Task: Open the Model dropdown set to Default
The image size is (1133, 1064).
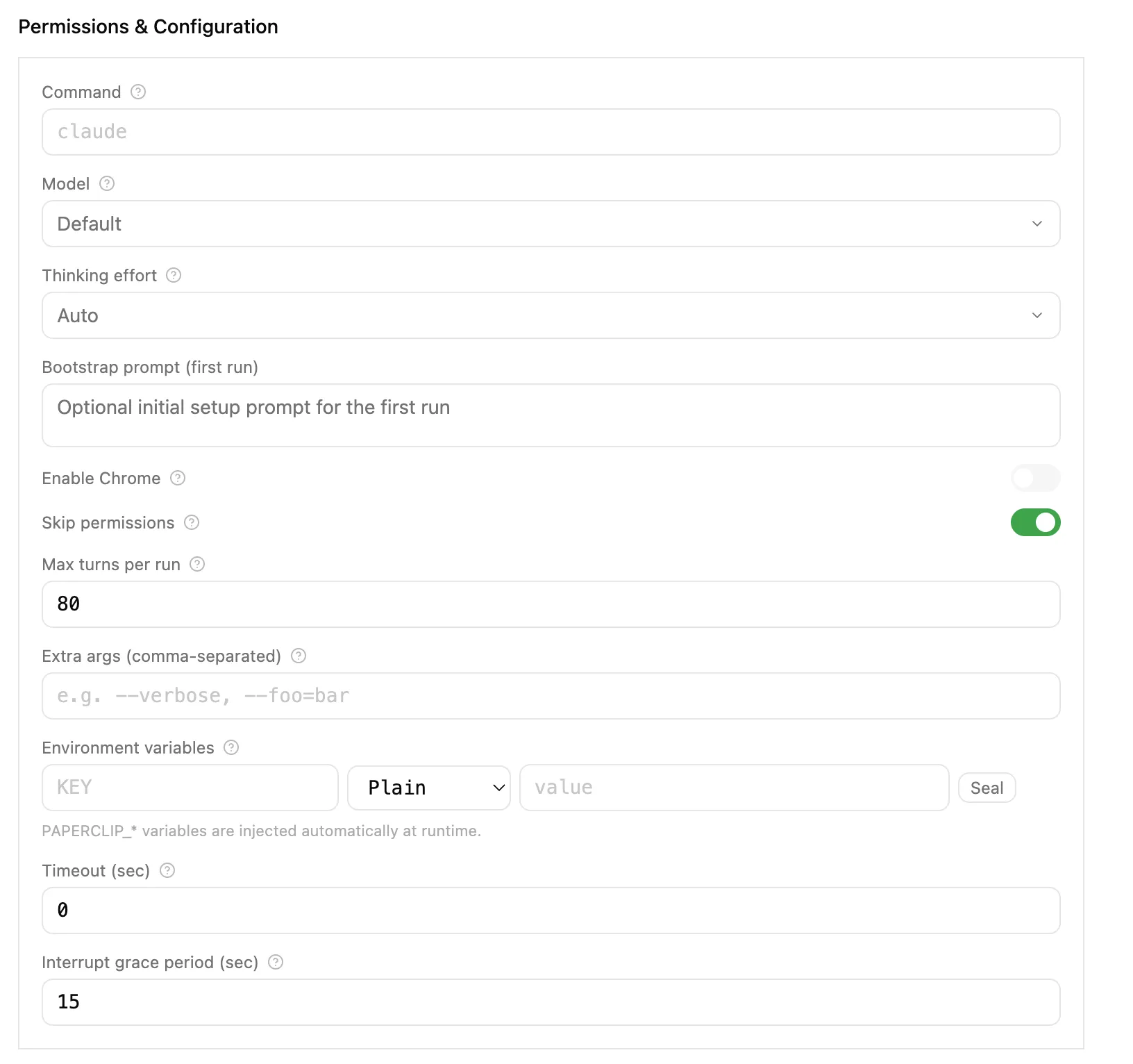Action: pos(551,224)
